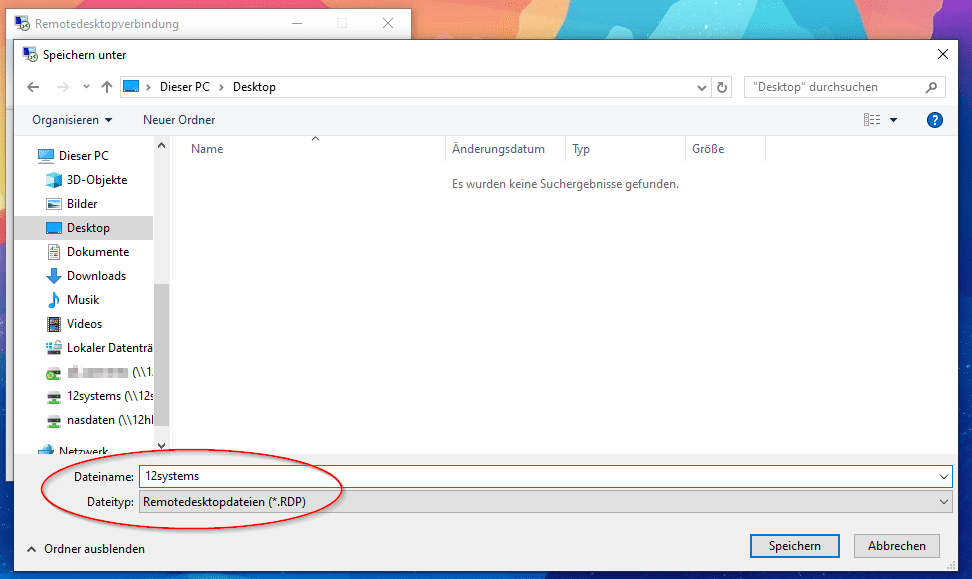The width and height of the screenshot is (972, 579).
Task: Refresh the Desktop folder view
Action: 723,87
